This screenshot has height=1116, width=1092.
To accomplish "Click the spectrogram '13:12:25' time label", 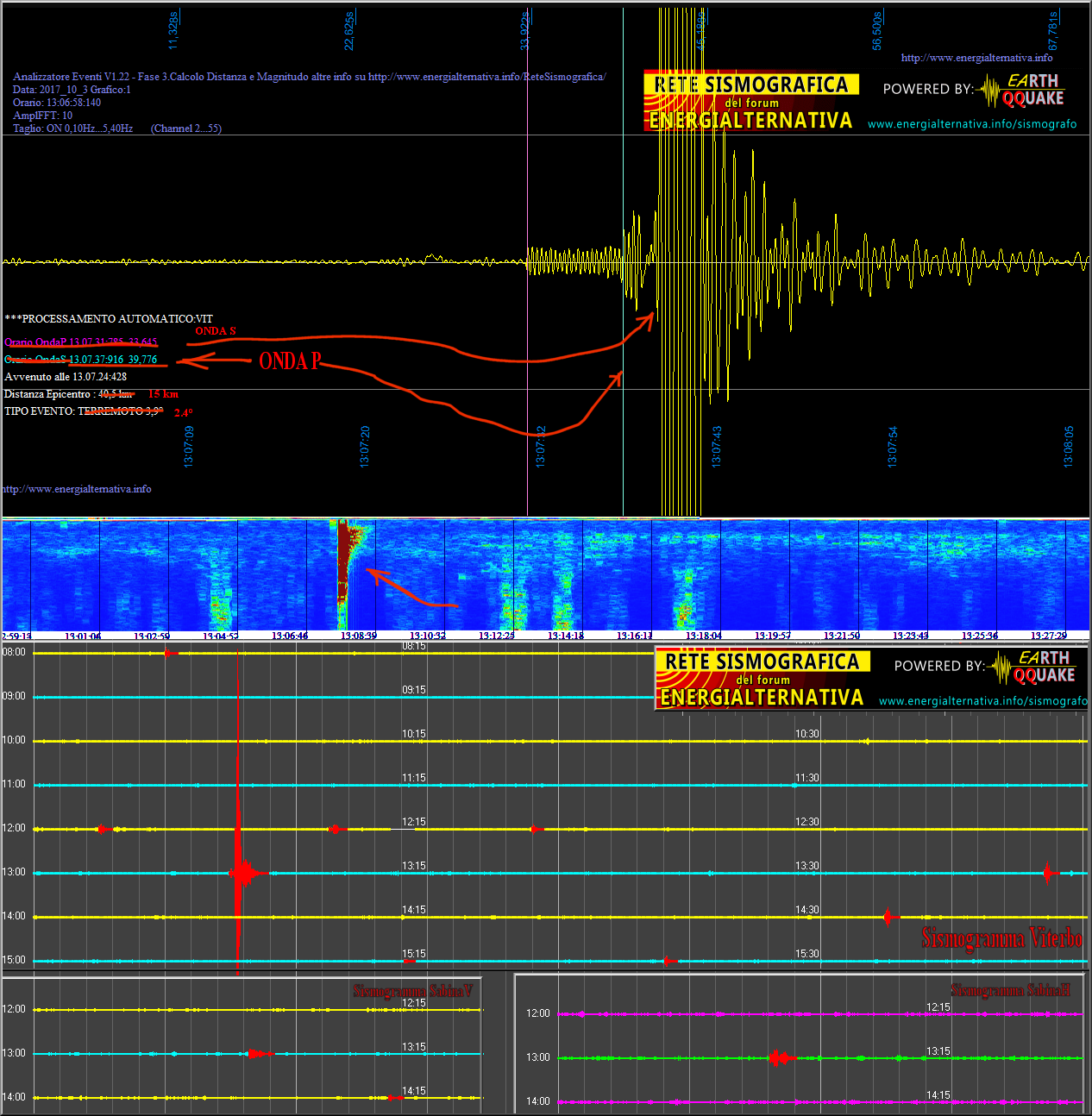I will (x=497, y=636).
